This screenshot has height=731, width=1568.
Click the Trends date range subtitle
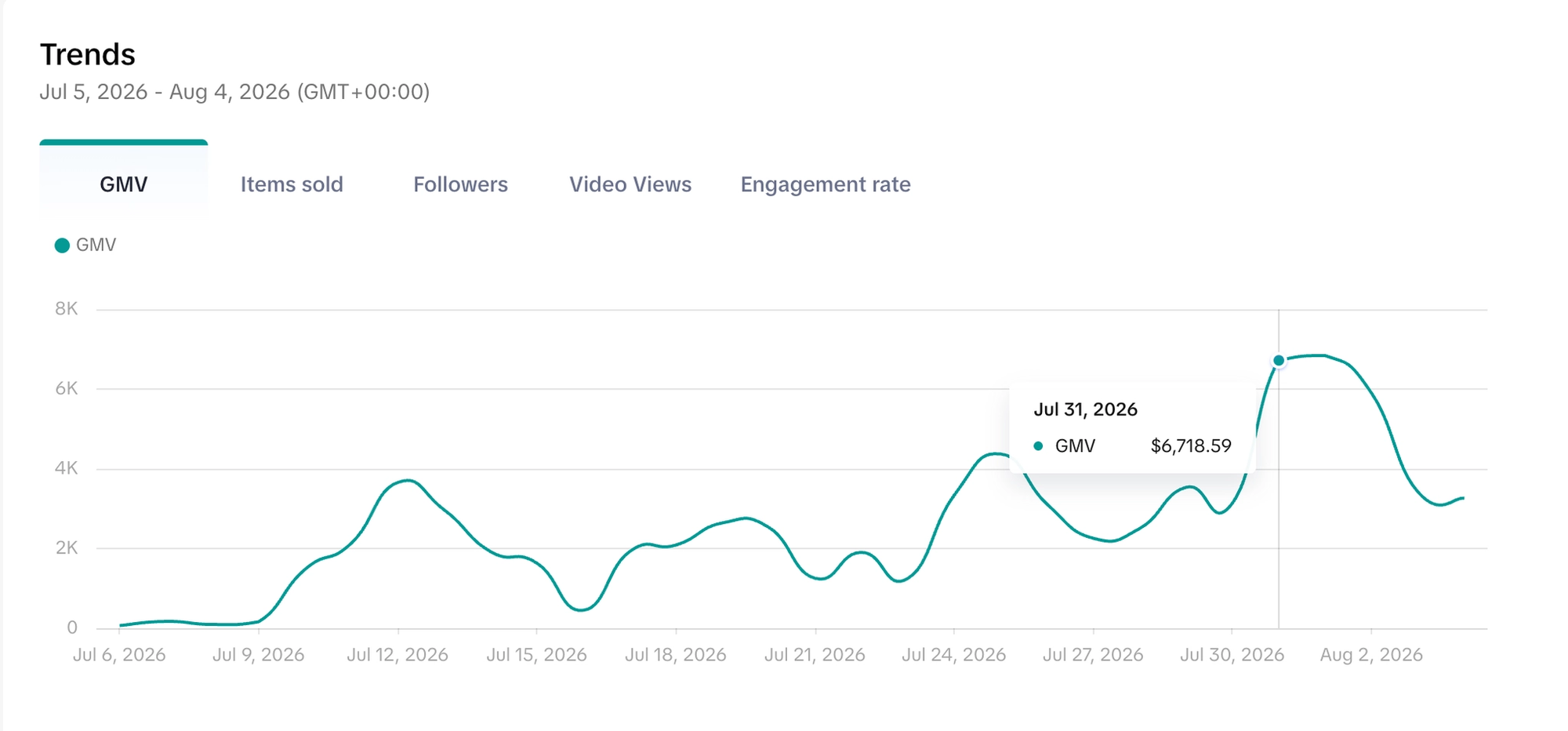point(234,92)
